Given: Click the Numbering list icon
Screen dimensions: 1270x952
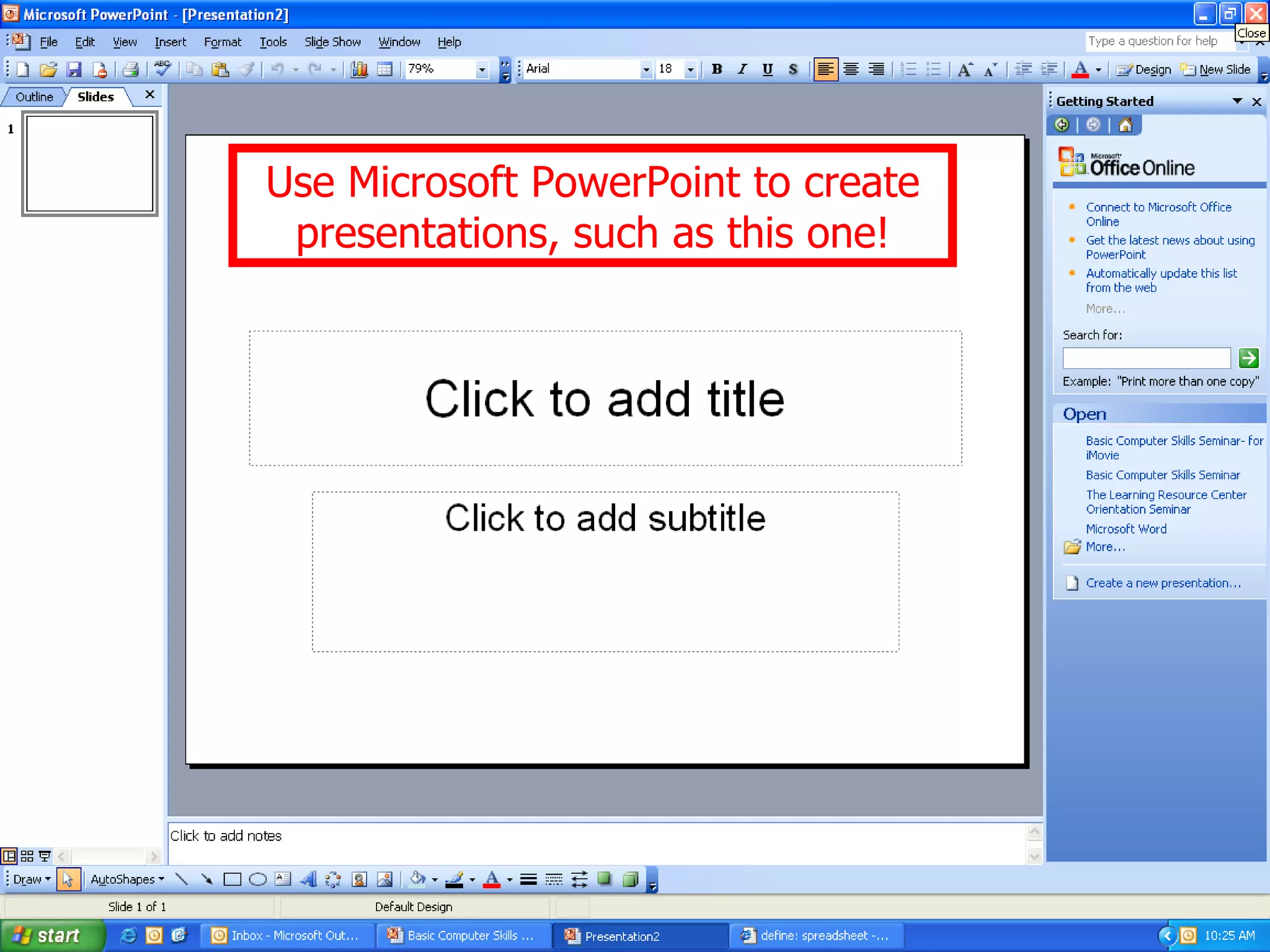Looking at the screenshot, I should [x=908, y=69].
